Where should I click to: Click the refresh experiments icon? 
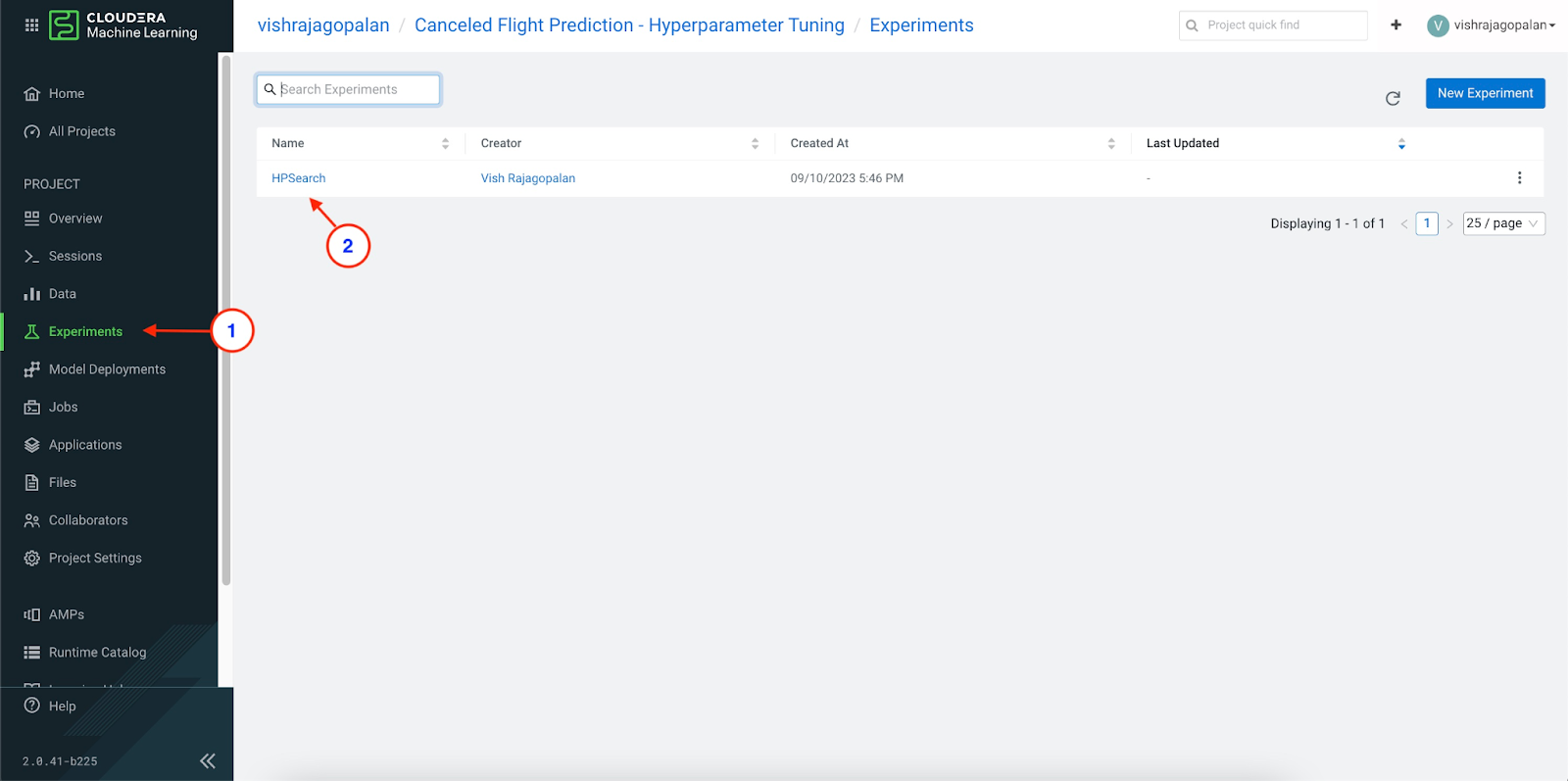[x=1393, y=98]
